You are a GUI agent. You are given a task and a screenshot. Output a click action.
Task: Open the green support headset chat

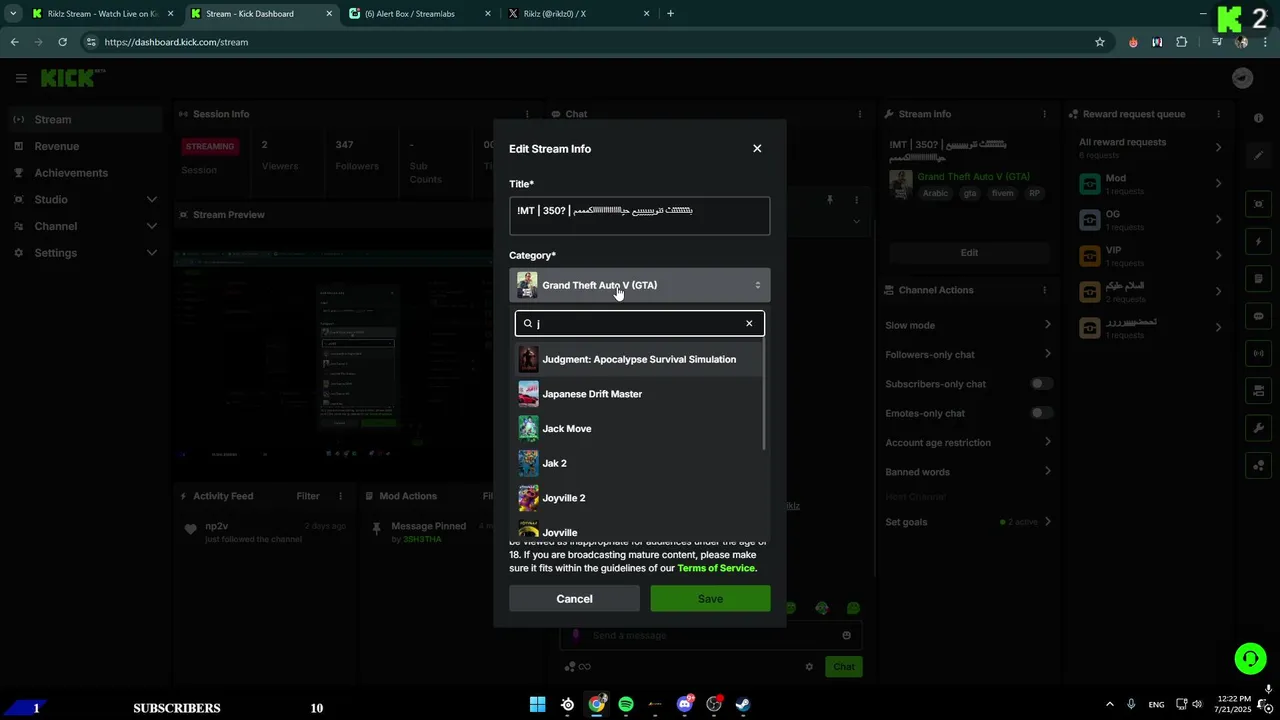click(x=1250, y=658)
